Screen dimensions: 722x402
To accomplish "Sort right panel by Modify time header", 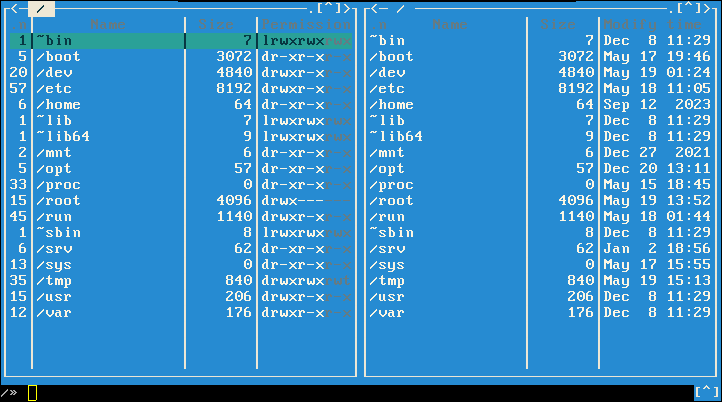I will point(657,24).
